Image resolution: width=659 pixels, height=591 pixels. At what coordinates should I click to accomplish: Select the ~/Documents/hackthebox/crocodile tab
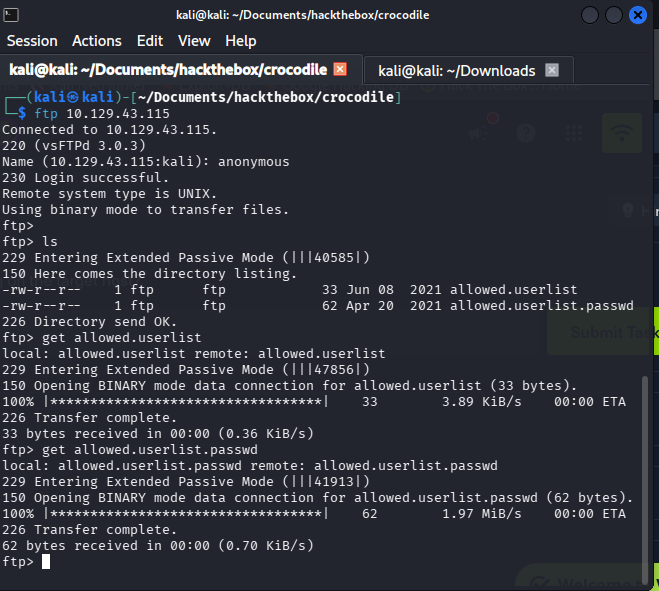(168, 70)
